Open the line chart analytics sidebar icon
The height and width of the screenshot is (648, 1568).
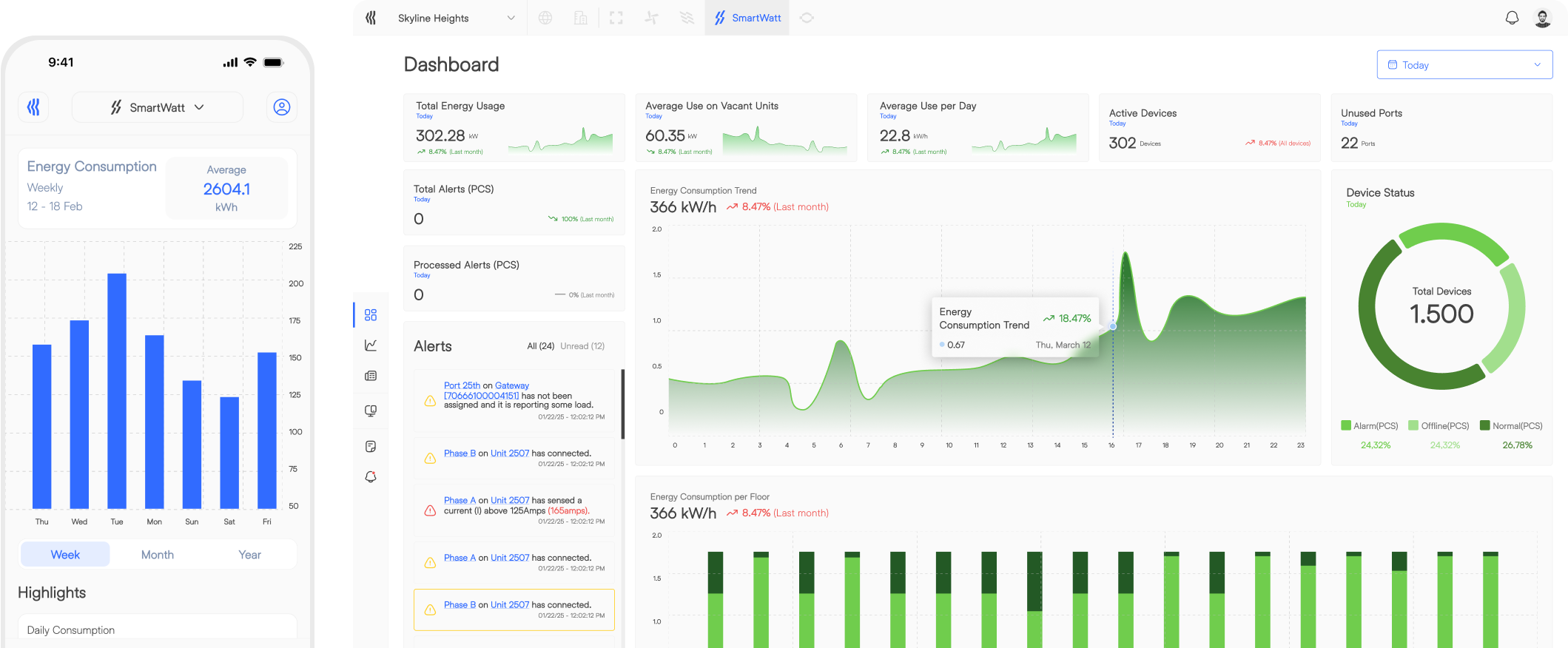pyautogui.click(x=371, y=345)
